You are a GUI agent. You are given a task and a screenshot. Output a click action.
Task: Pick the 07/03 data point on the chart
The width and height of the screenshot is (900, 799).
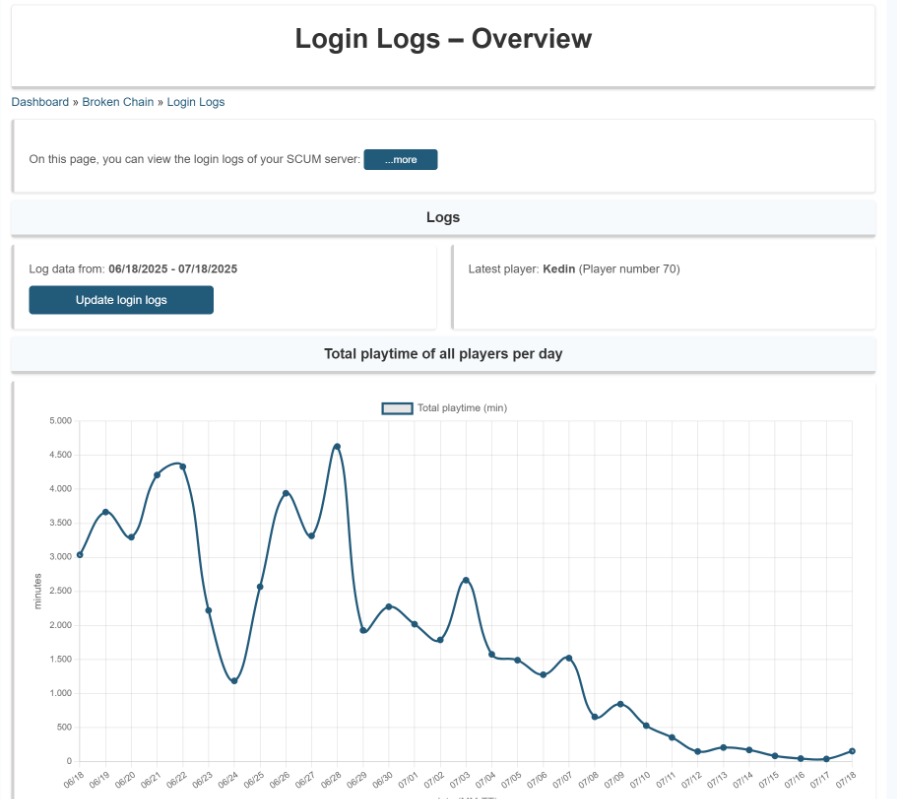pos(466,580)
